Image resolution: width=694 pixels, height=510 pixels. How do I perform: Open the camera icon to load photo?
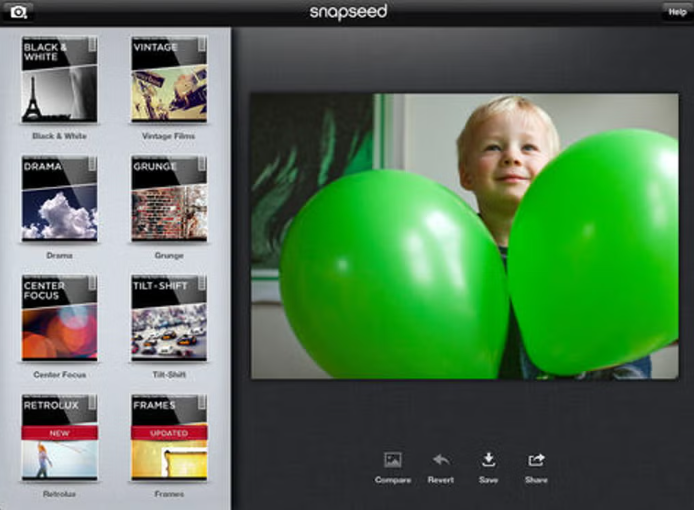click(x=18, y=12)
